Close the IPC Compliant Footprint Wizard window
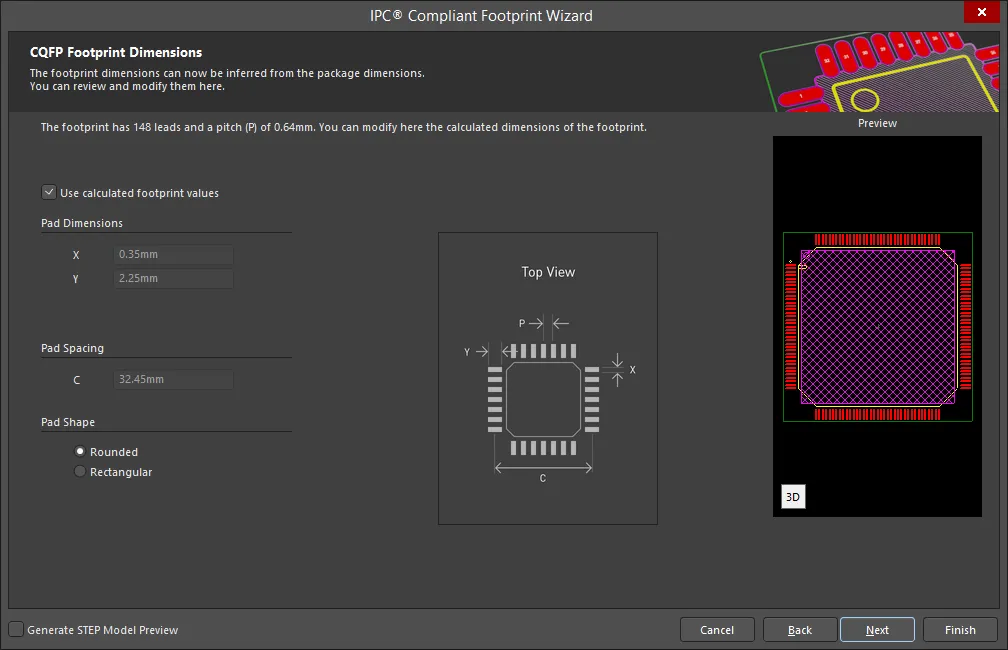Image resolution: width=1008 pixels, height=650 pixels. coord(982,12)
